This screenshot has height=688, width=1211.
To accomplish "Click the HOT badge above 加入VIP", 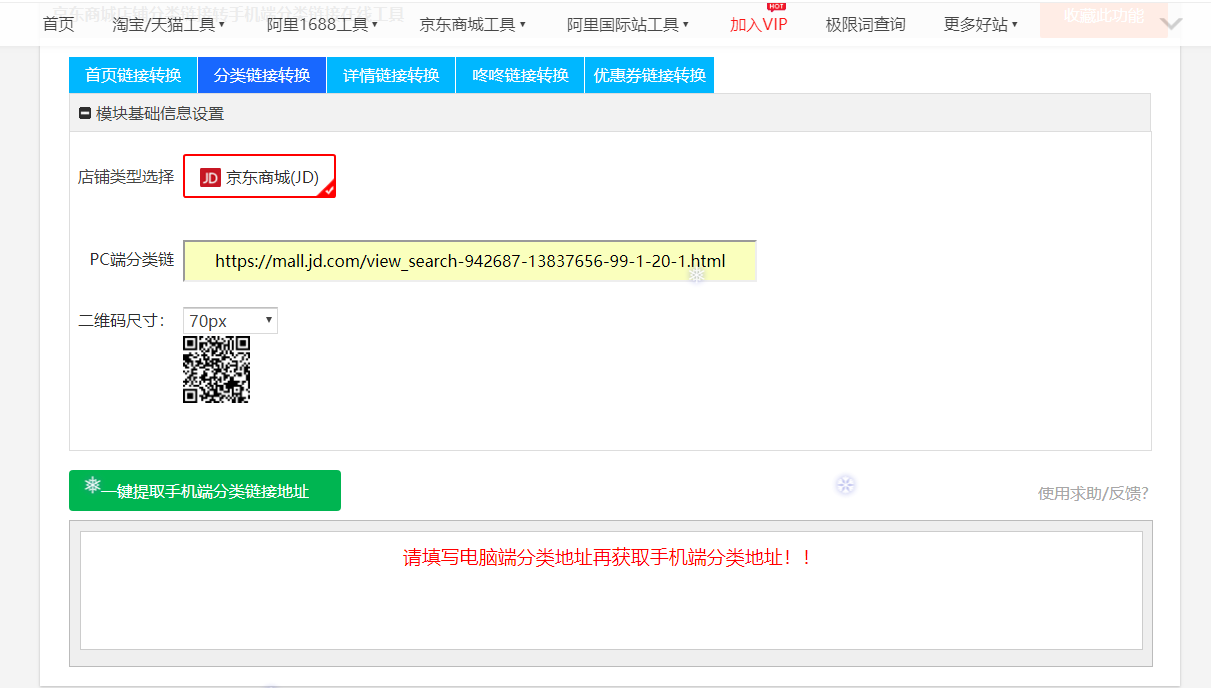I will 776,6.
